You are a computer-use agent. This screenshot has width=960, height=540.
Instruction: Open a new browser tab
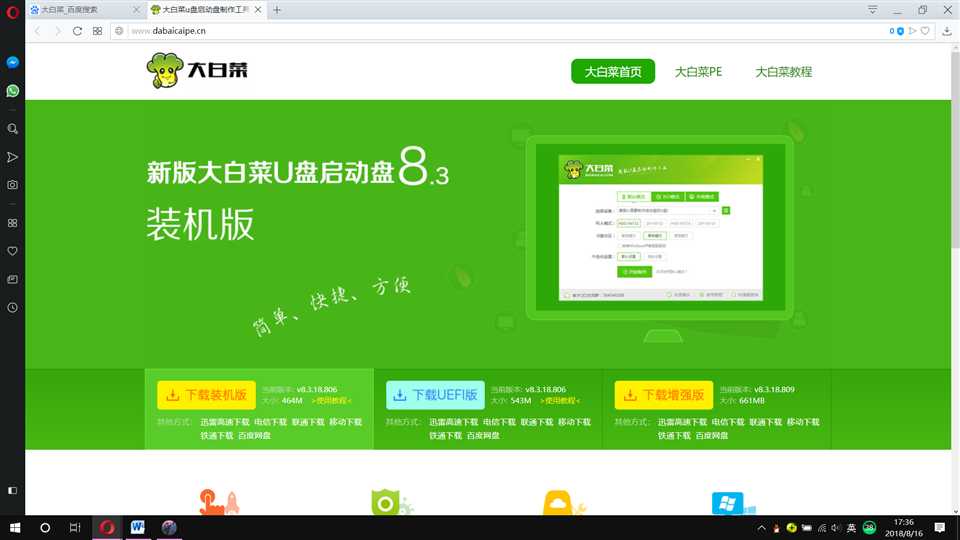[277, 10]
